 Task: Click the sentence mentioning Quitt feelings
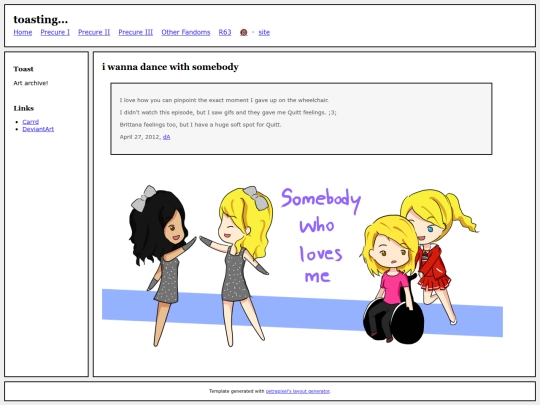tap(228, 113)
